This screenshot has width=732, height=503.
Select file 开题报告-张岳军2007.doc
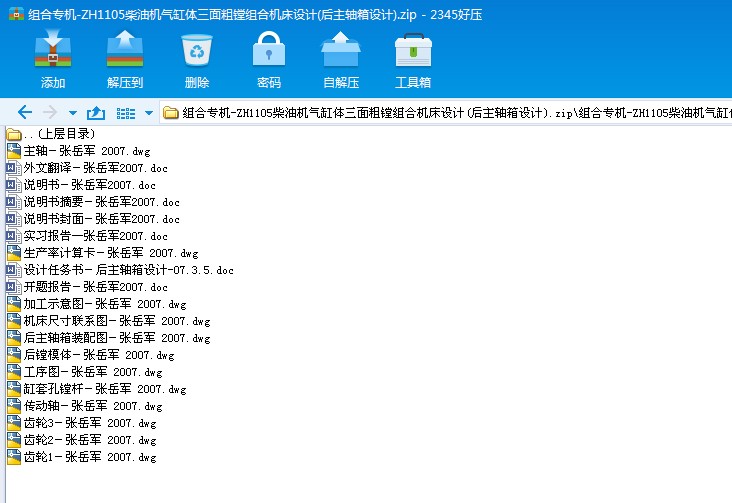(x=87, y=287)
